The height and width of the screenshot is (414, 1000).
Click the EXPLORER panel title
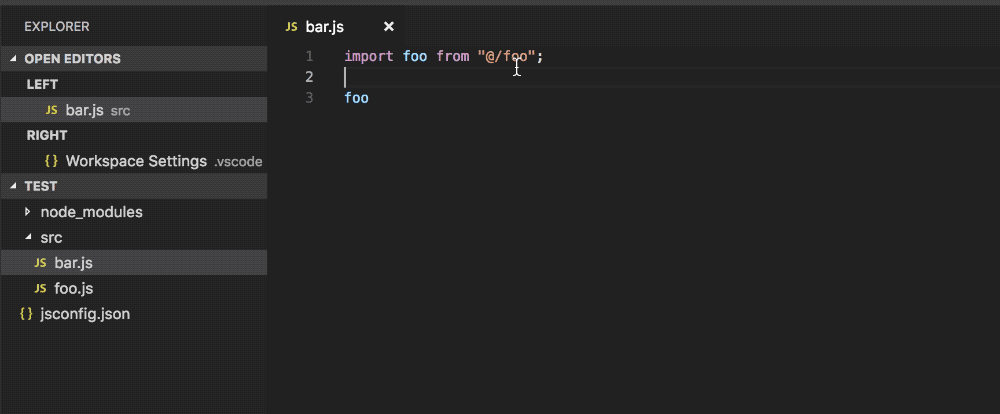(57, 27)
